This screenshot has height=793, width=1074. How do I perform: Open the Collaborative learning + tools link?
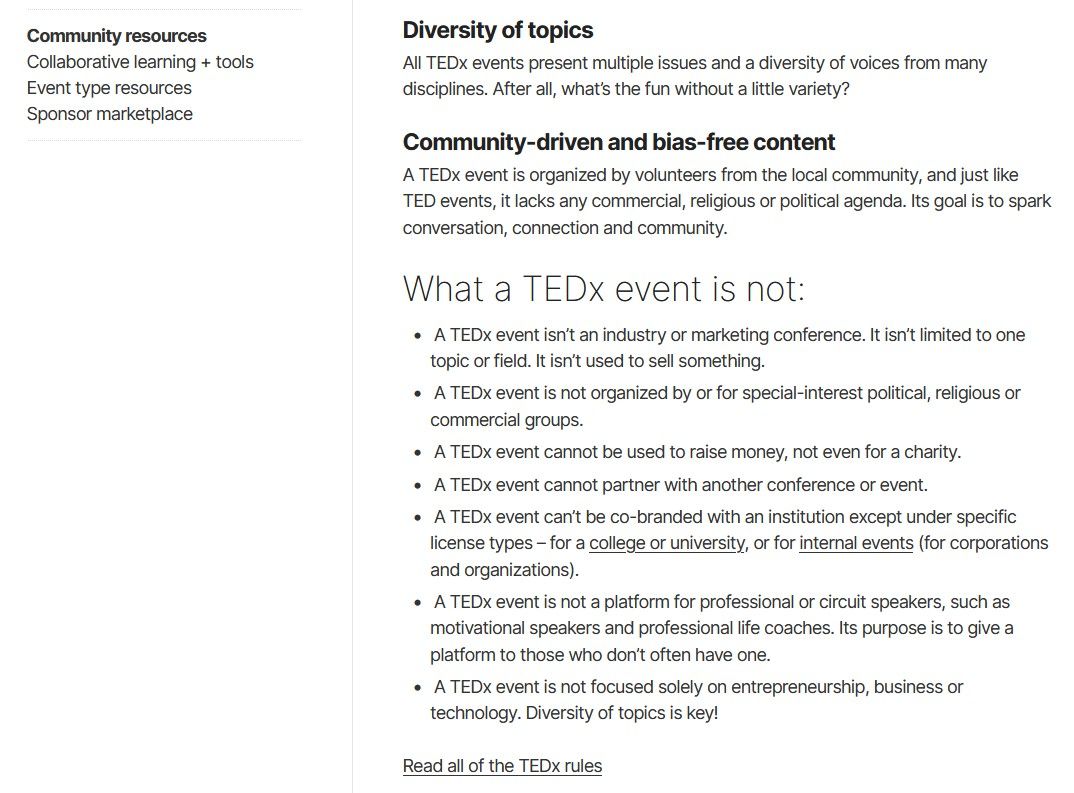141,61
